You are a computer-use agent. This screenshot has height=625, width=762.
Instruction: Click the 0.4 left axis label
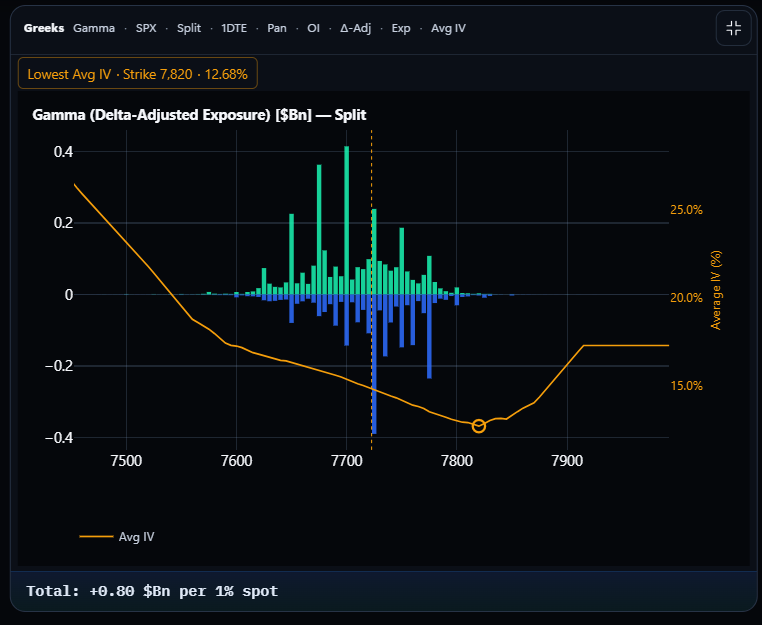point(63,152)
